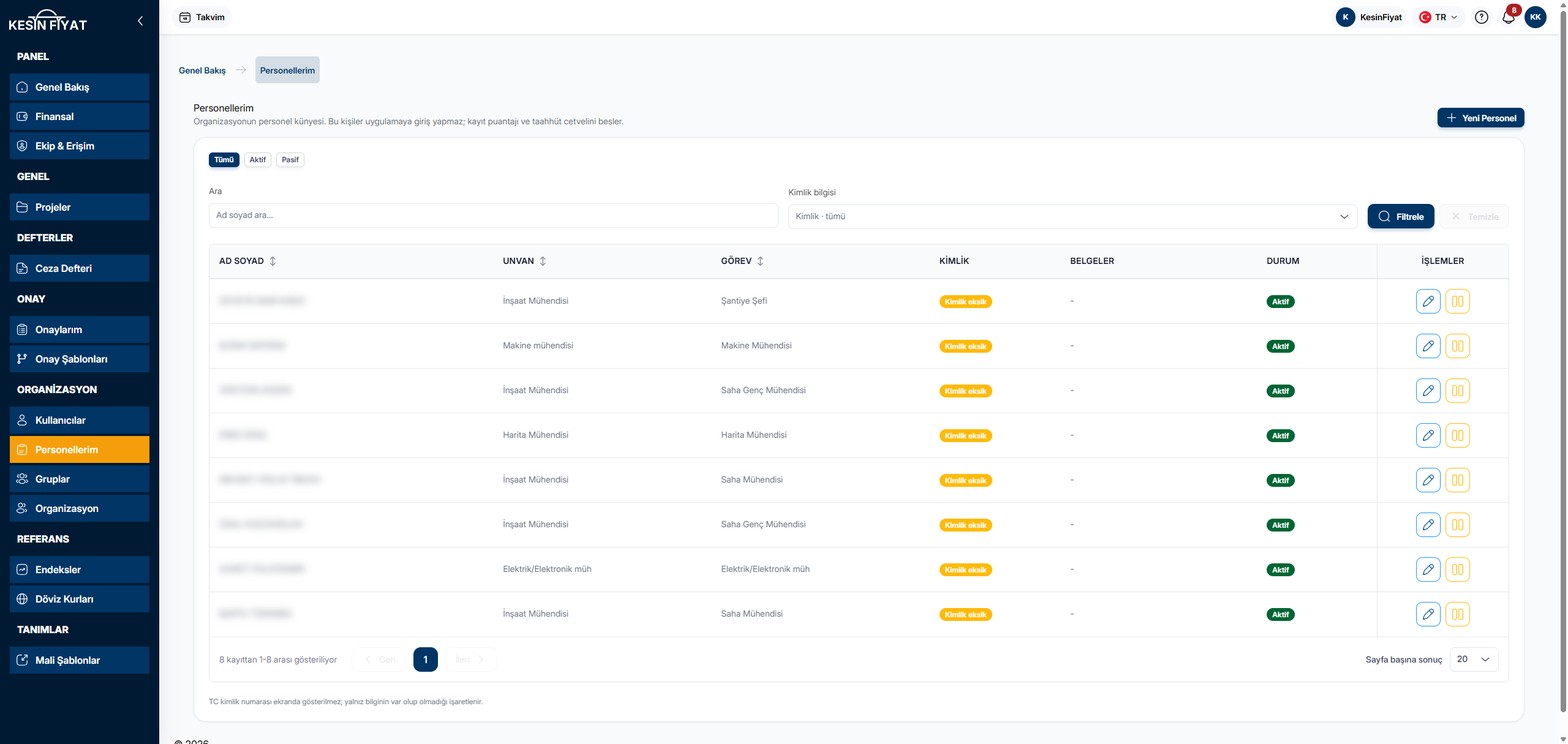Clear filters with the Temizle button
This screenshot has height=744, width=1568.
coord(1475,216)
